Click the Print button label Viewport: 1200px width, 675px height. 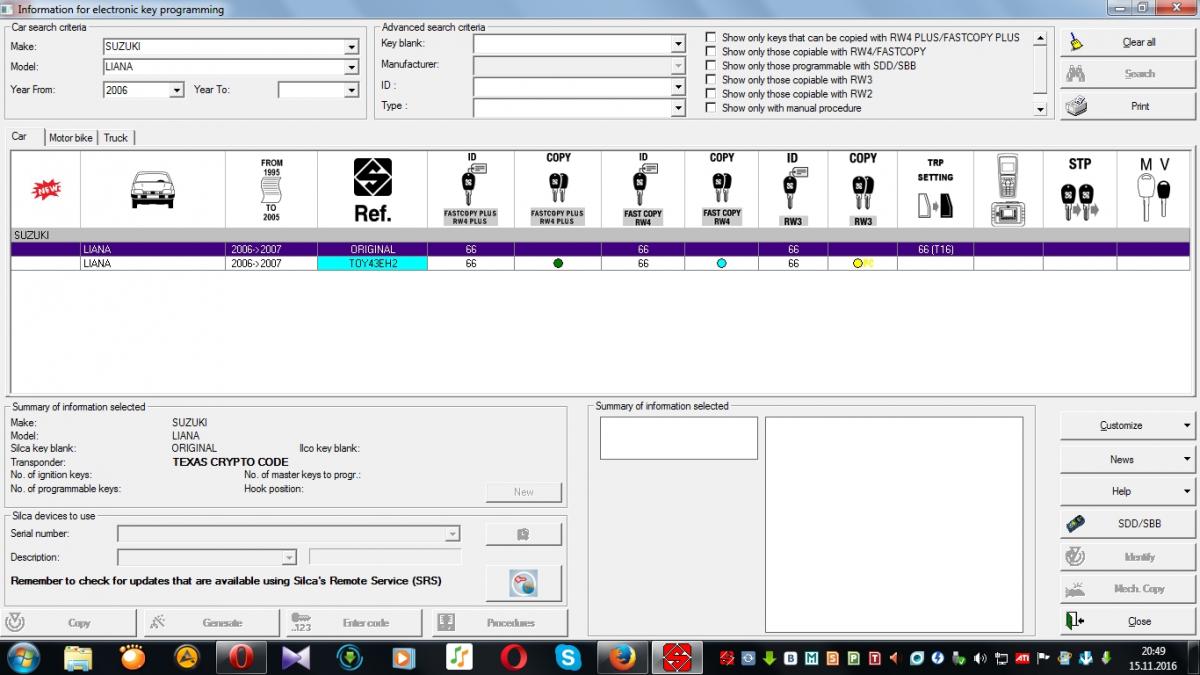(1140, 106)
